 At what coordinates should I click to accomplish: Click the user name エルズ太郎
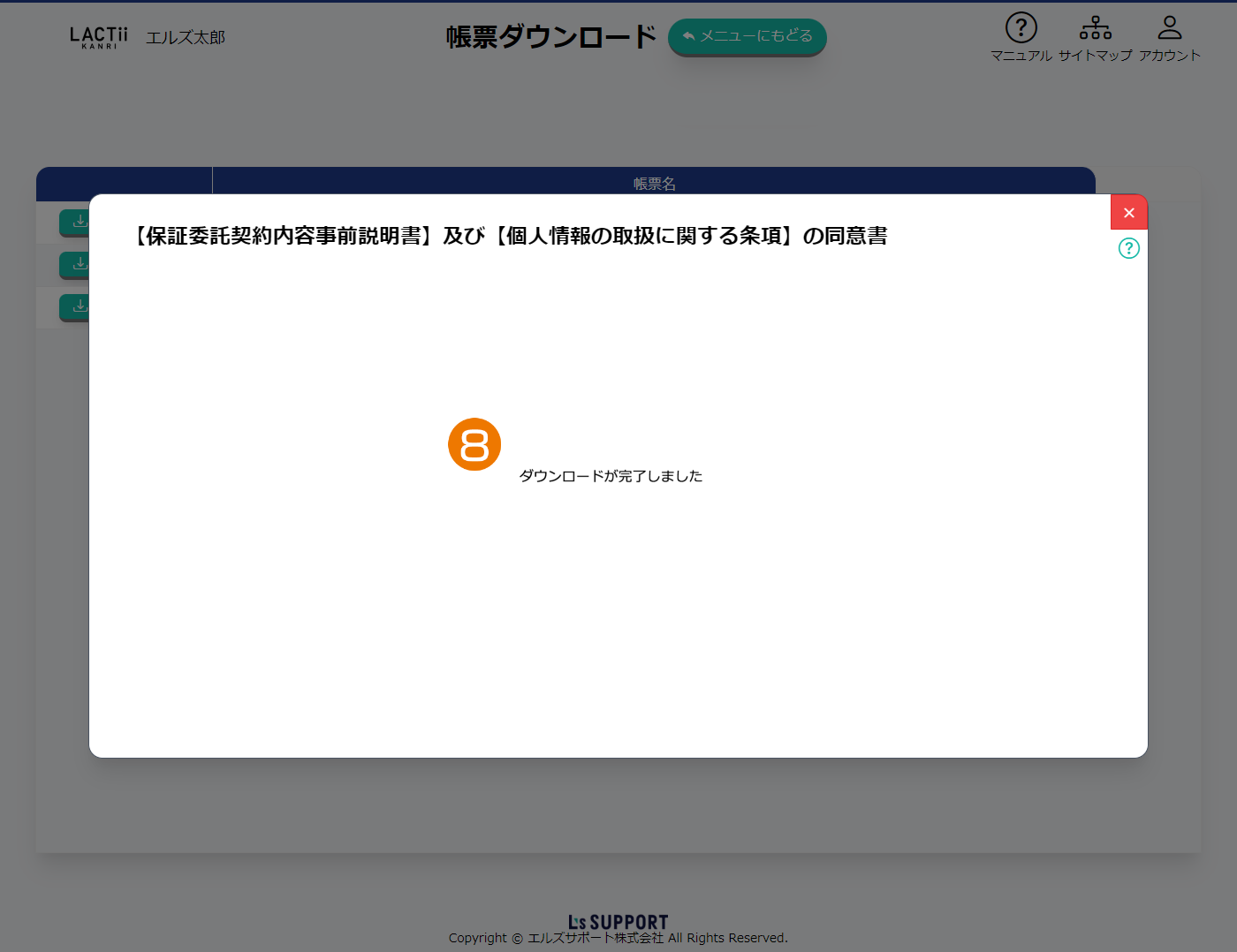tap(186, 37)
